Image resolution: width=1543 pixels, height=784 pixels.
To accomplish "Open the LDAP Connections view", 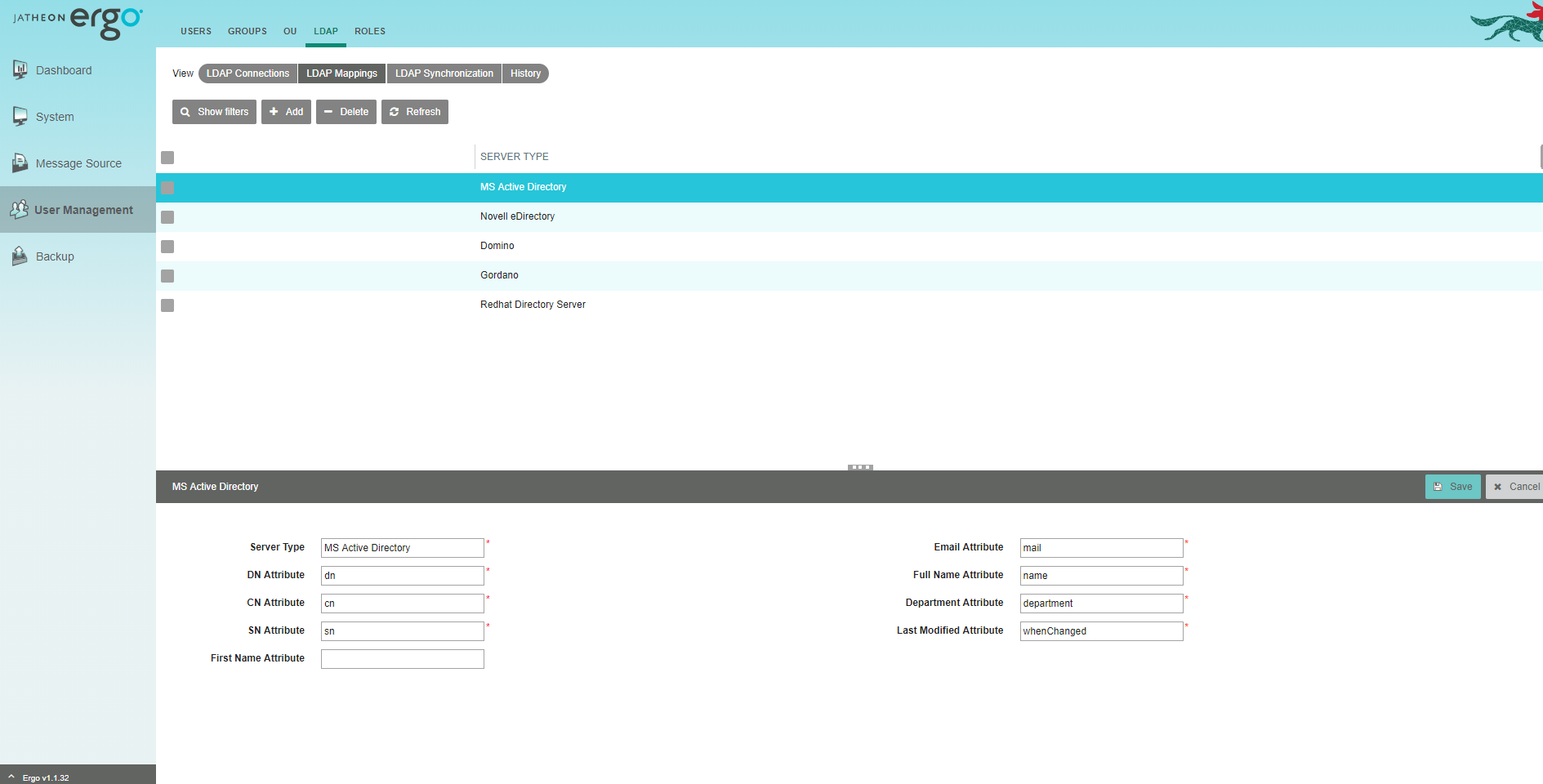I will point(248,73).
